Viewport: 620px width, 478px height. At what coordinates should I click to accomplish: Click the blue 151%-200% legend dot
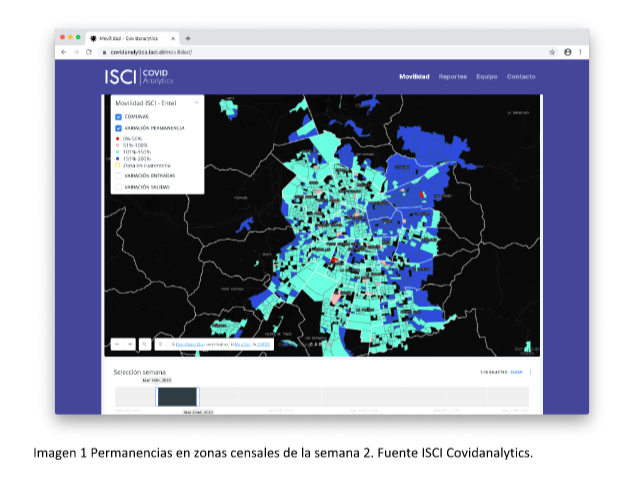[117, 159]
